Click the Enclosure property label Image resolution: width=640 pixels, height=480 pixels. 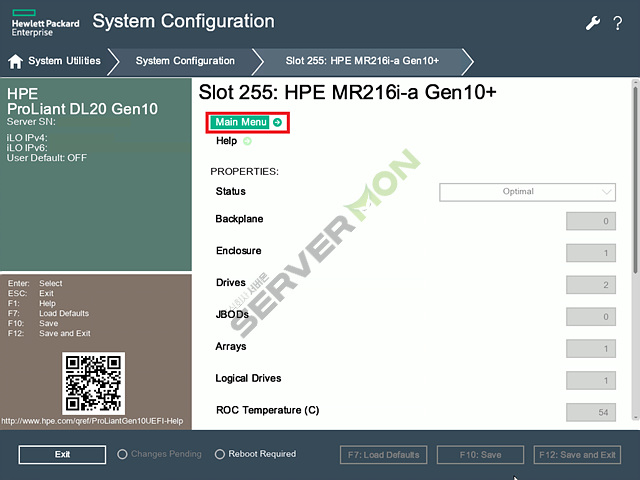239,251
